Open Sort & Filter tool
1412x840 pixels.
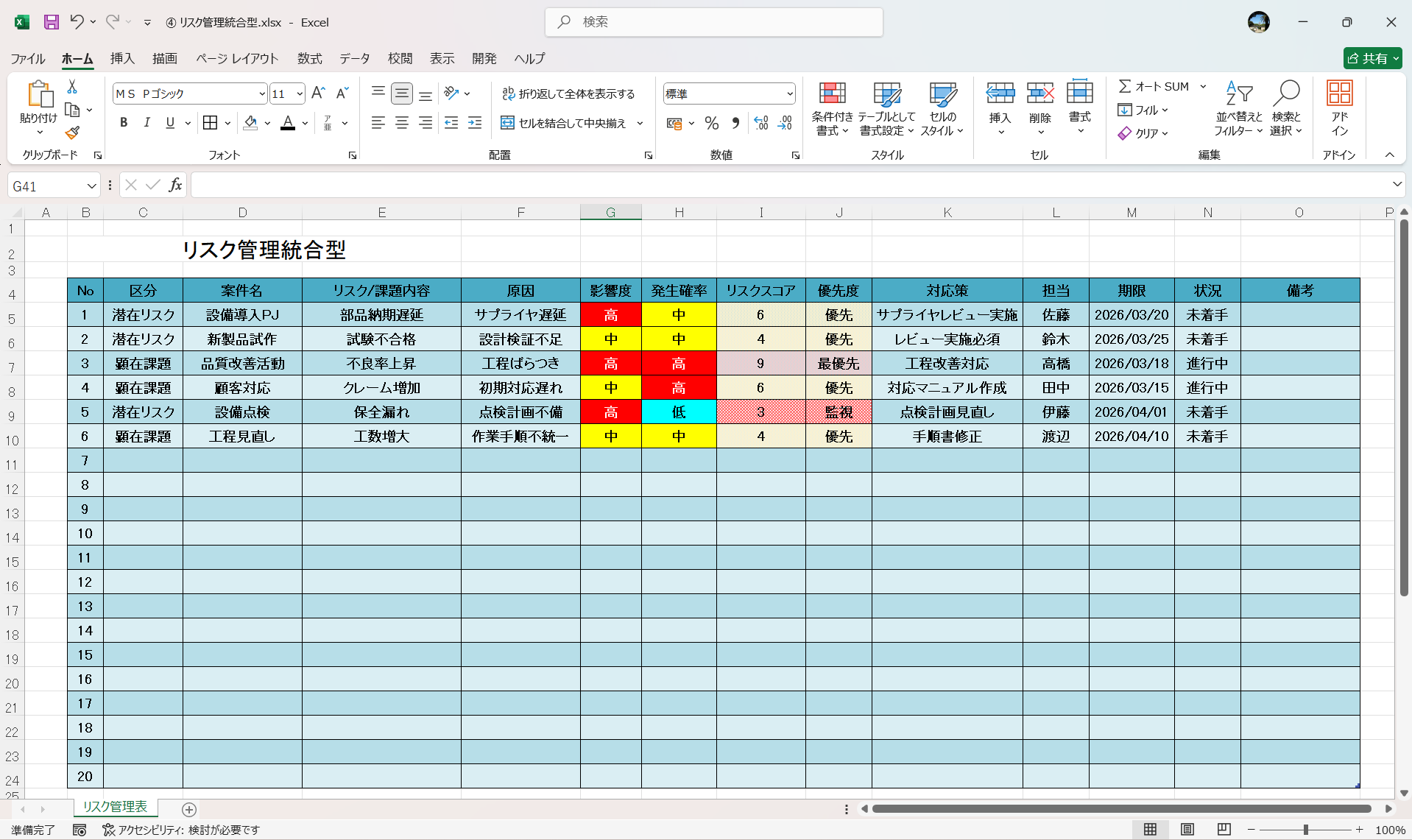tap(1239, 108)
